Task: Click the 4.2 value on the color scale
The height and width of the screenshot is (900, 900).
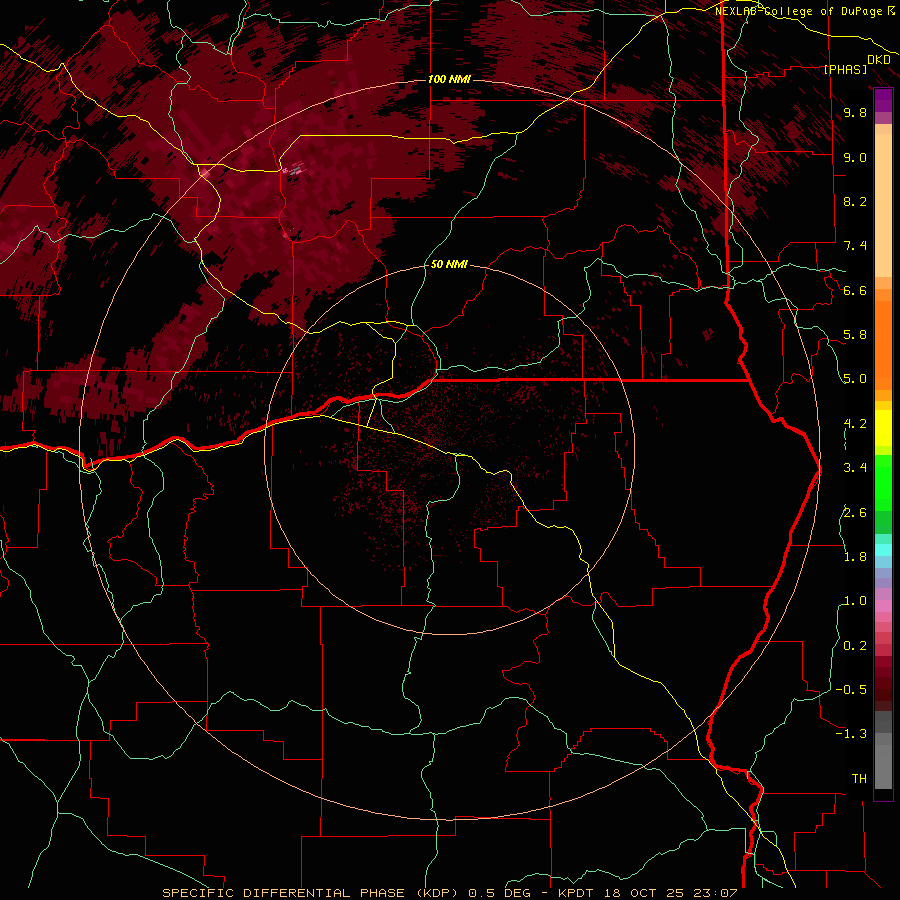Action: tap(855, 424)
